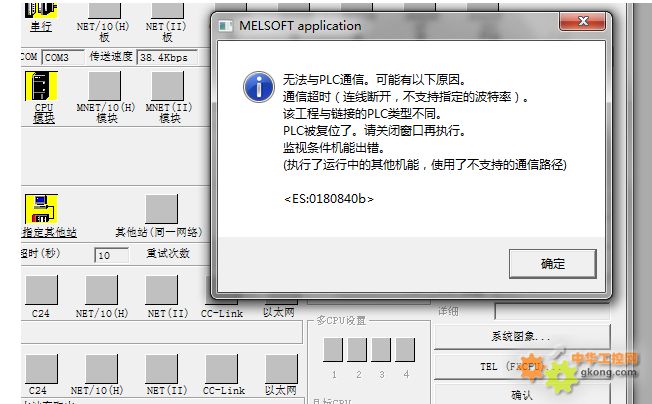Image resolution: width=652 pixels, height=404 pixels.
Task: Close the MELSOFT application dialog
Action: (583, 21)
